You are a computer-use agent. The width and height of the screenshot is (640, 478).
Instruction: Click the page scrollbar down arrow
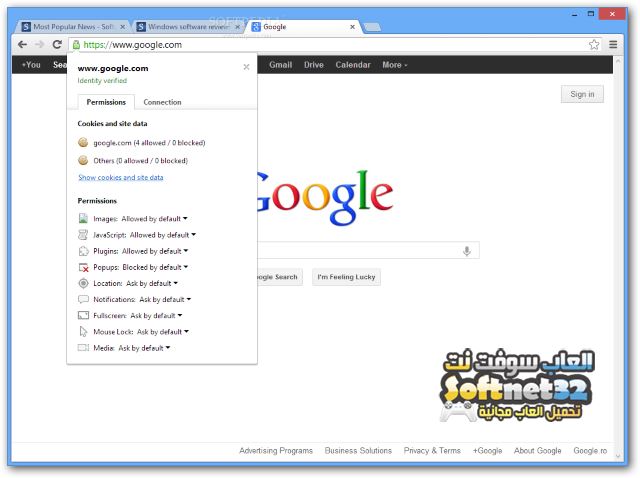click(x=618, y=456)
